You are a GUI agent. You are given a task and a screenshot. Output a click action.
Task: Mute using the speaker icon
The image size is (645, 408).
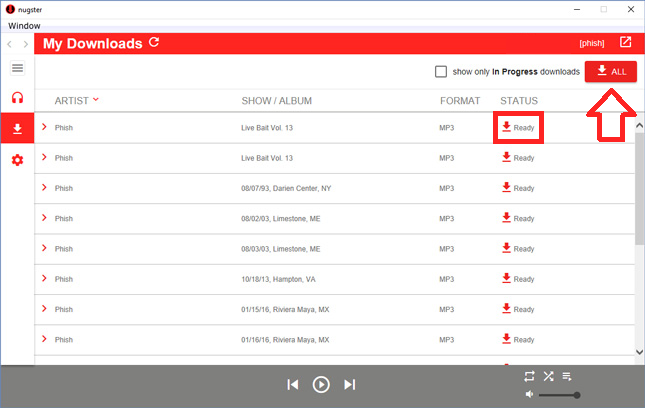pos(529,394)
